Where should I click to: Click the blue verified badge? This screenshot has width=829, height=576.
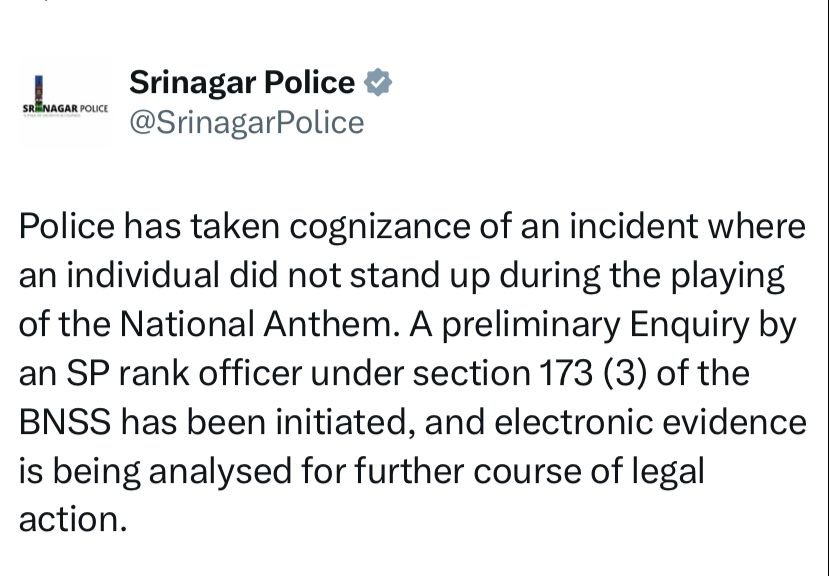(377, 83)
